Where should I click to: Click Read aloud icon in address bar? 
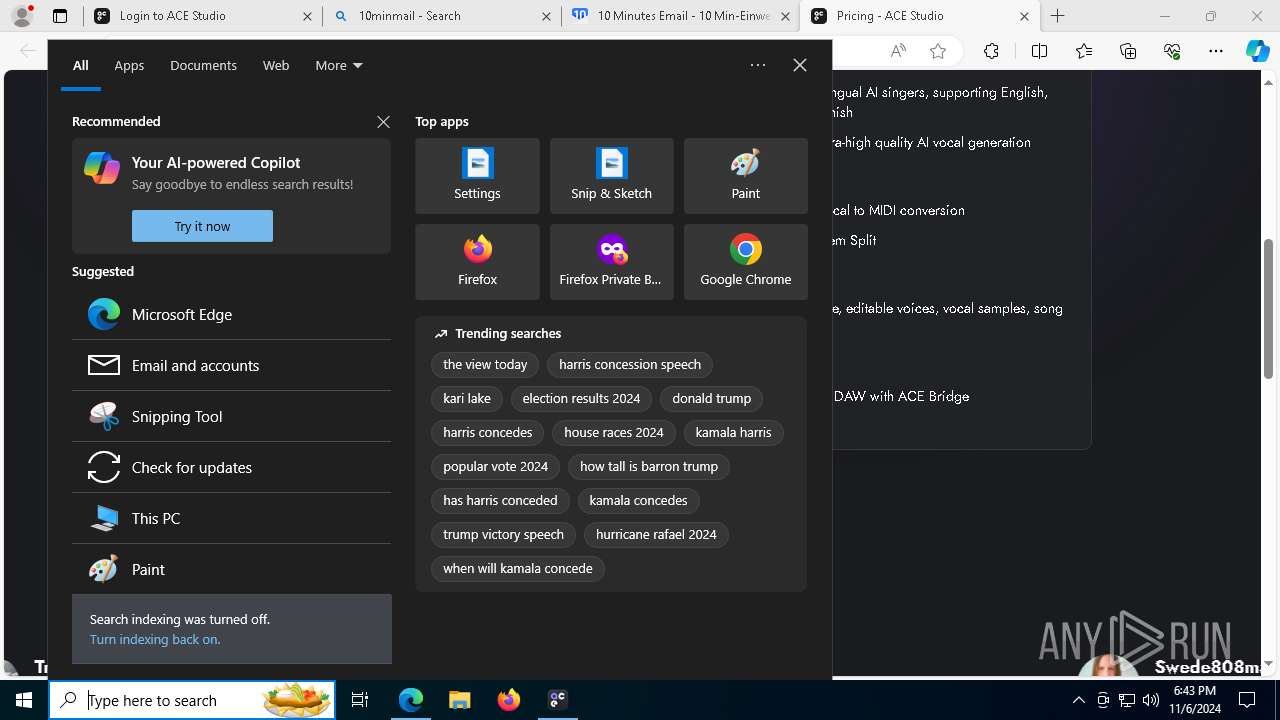pyautogui.click(x=898, y=51)
